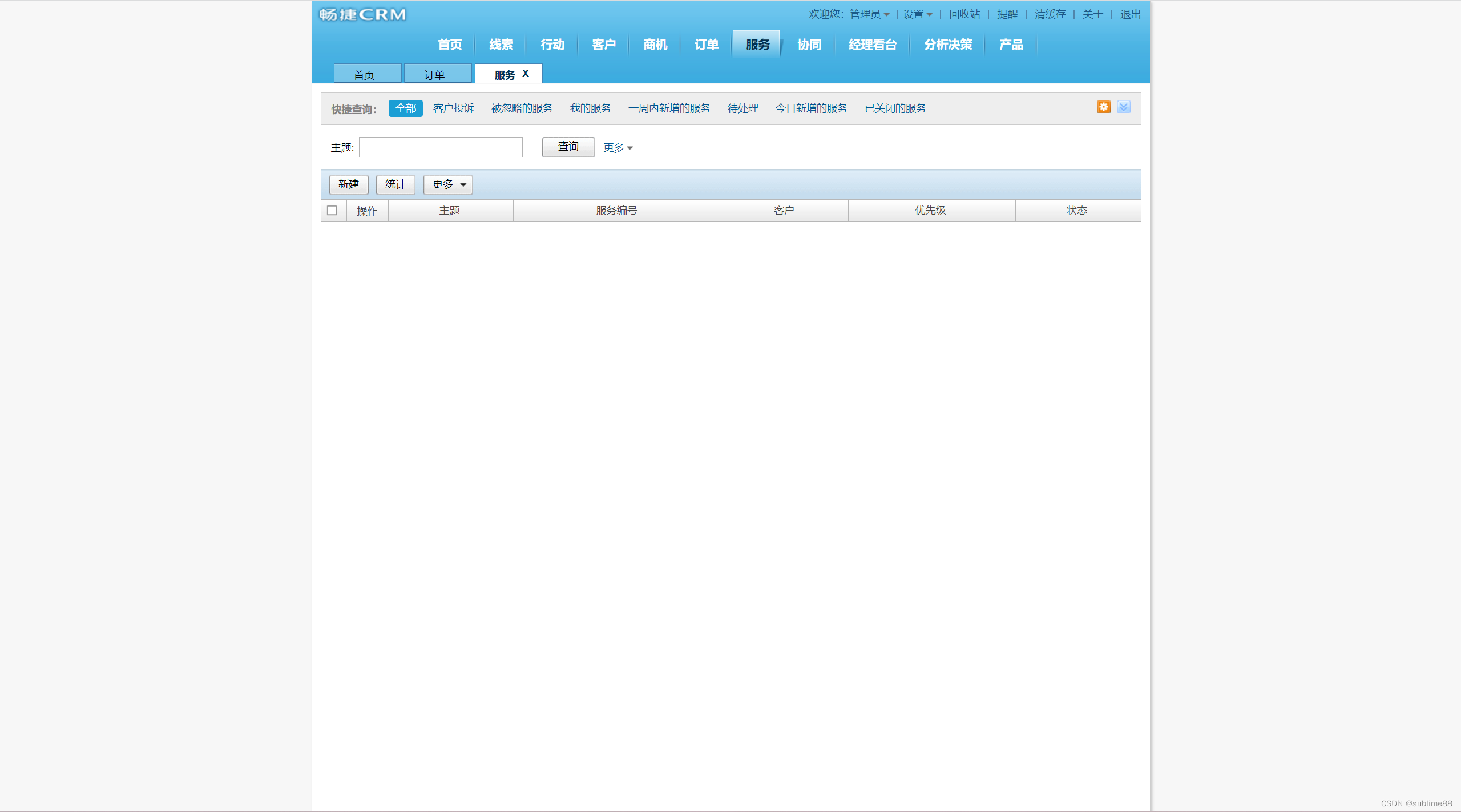Click the 状态 column header
Viewport: 1461px width, 812px height.
coord(1077,211)
